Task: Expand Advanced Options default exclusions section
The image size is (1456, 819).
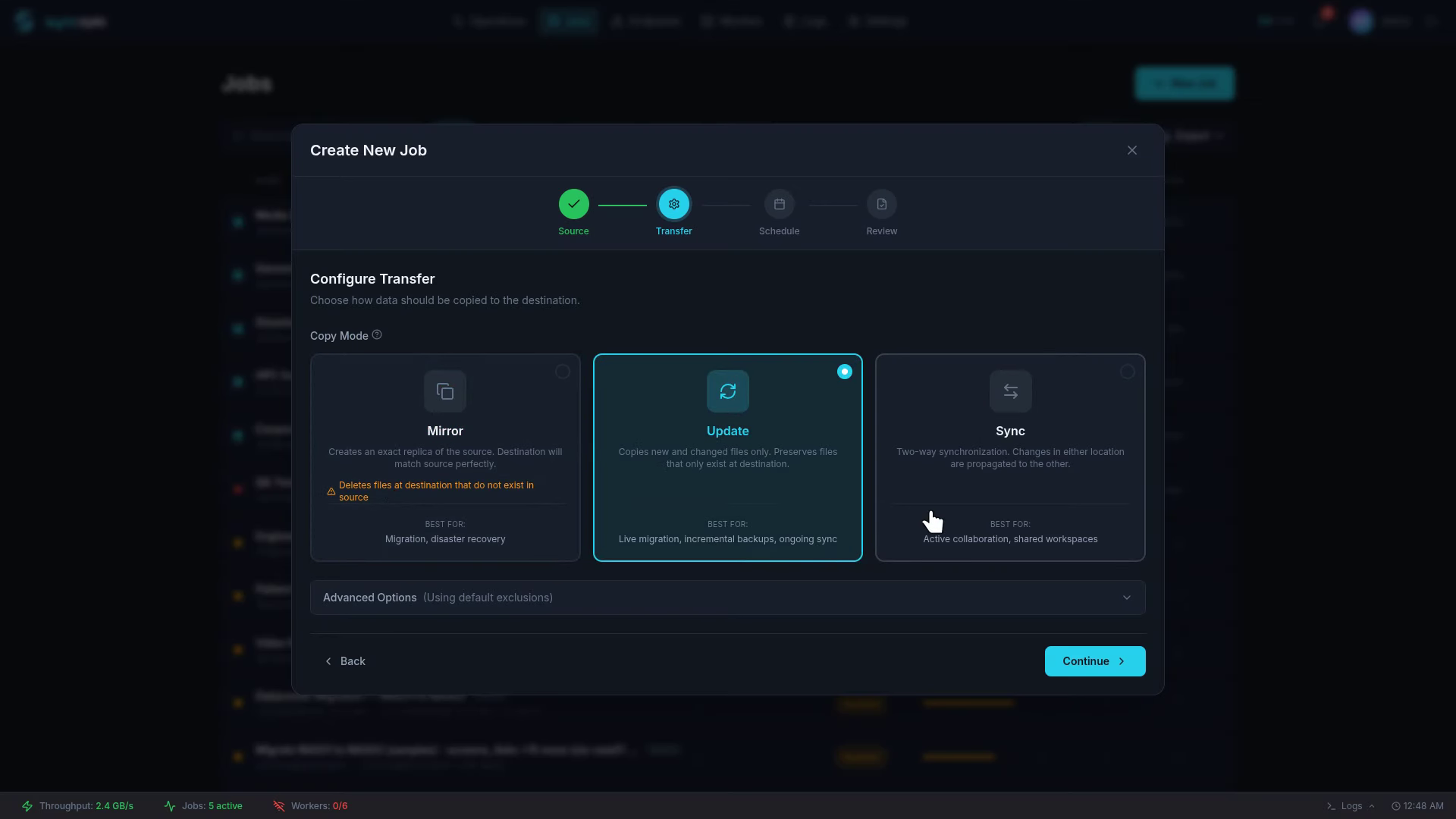Action: 487,598
